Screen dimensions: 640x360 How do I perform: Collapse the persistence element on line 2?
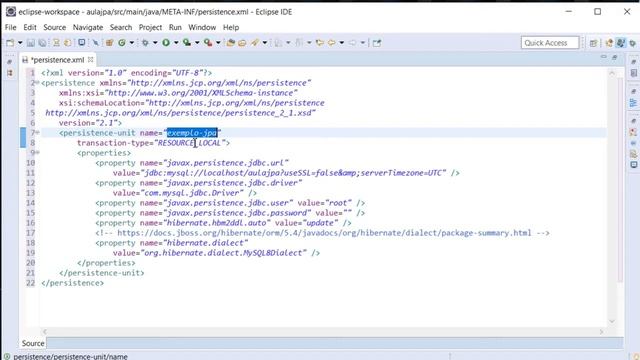(x=37, y=83)
